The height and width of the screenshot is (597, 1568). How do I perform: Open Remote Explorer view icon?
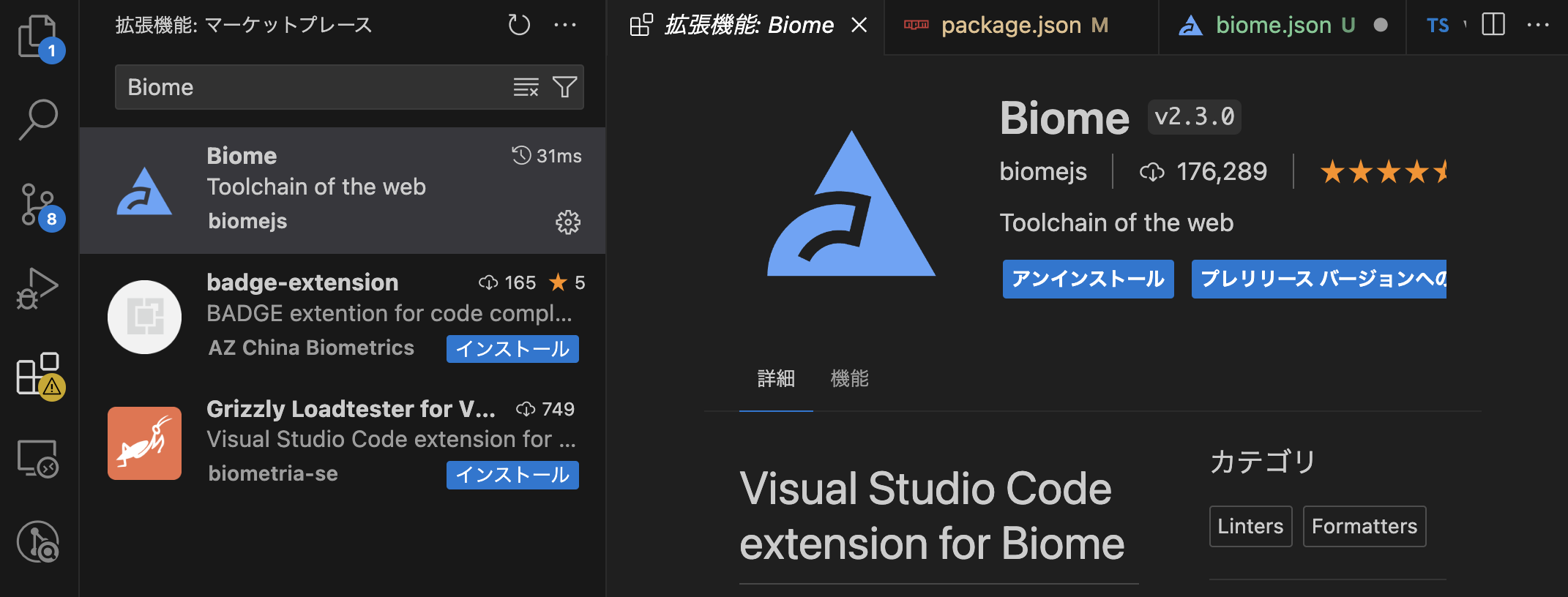click(38, 459)
